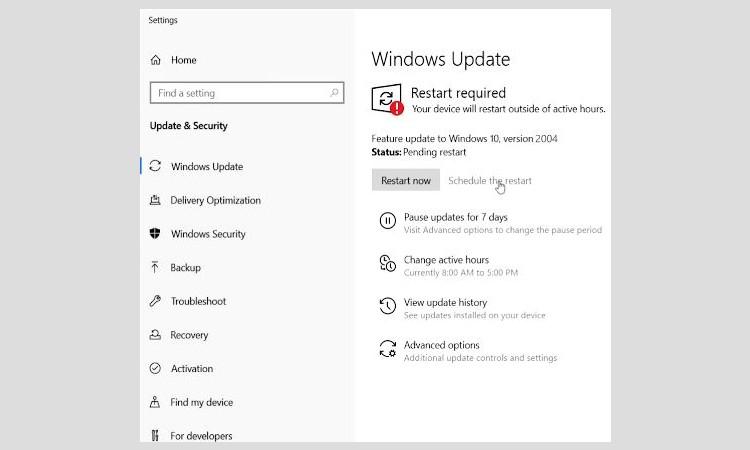Click the Home house icon
This screenshot has width=750, height=450.
tap(155, 60)
